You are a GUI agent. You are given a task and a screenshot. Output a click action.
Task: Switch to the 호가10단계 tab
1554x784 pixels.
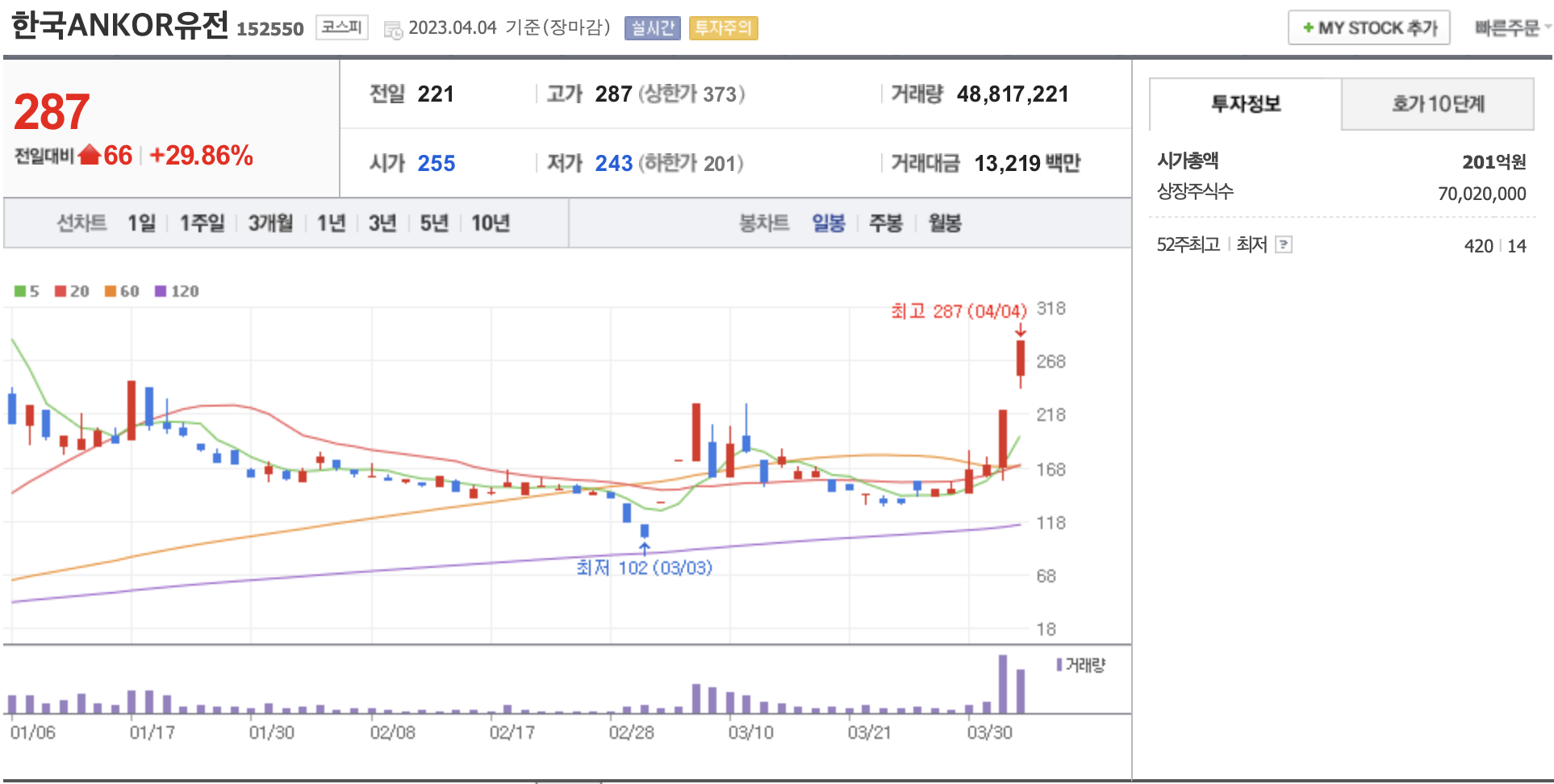(x=1437, y=104)
